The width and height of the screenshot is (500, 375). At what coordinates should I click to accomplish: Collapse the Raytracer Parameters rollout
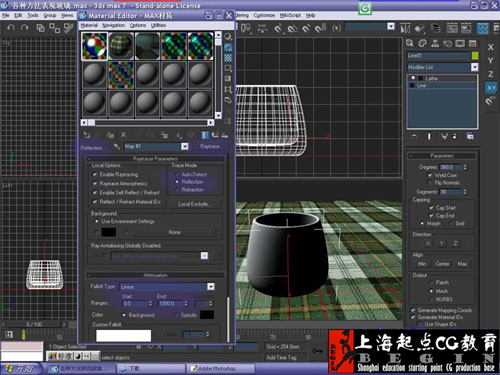click(x=156, y=159)
